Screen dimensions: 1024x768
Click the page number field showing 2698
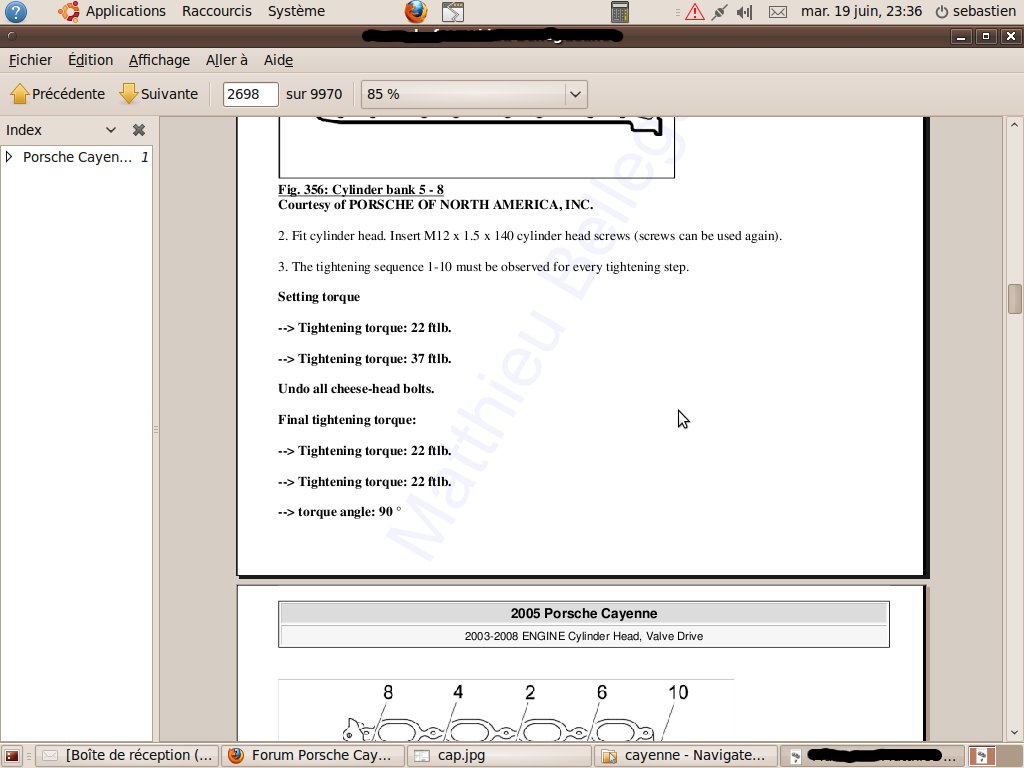(250, 94)
